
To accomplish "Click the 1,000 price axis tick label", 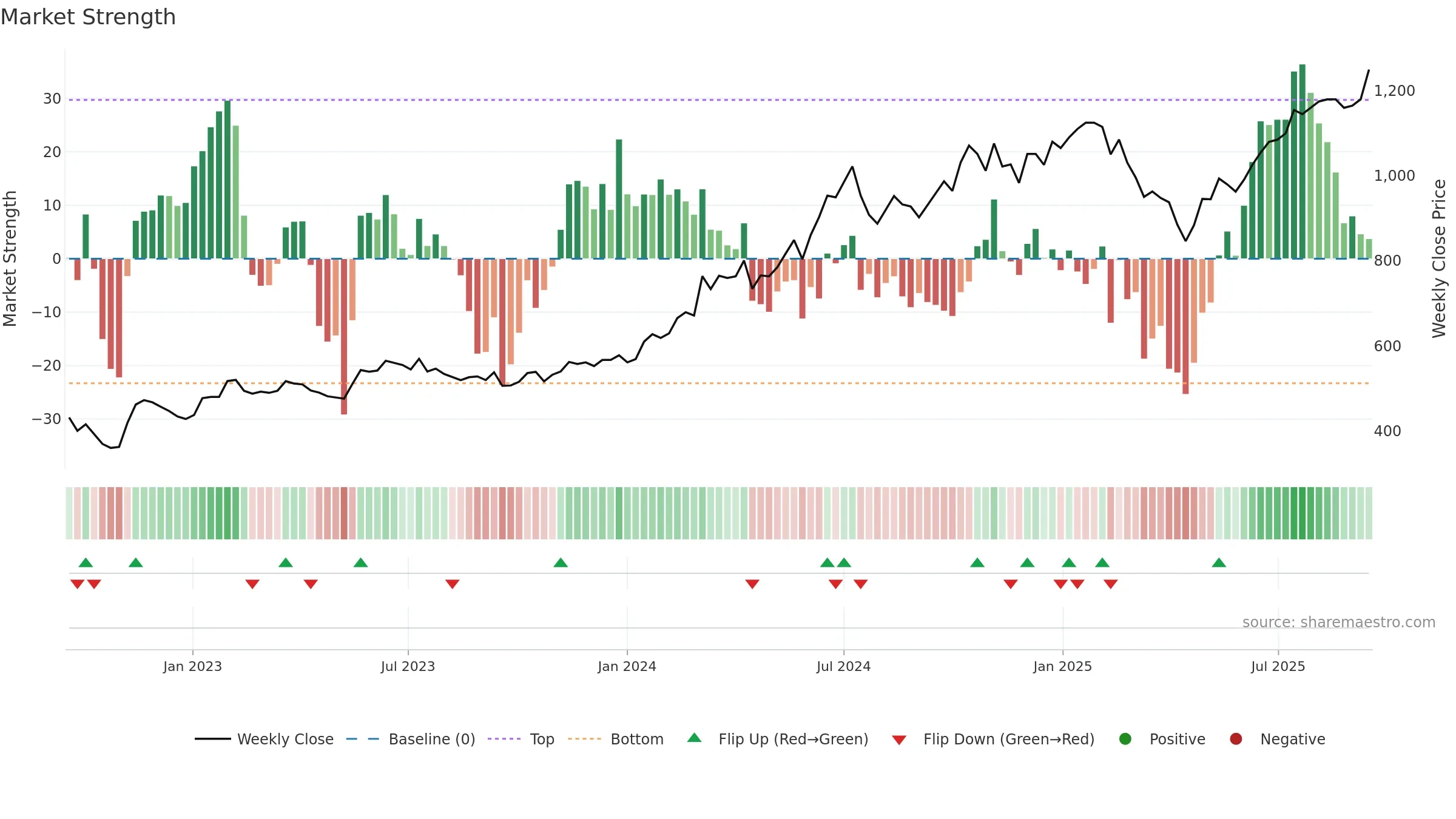I will click(x=1394, y=176).
